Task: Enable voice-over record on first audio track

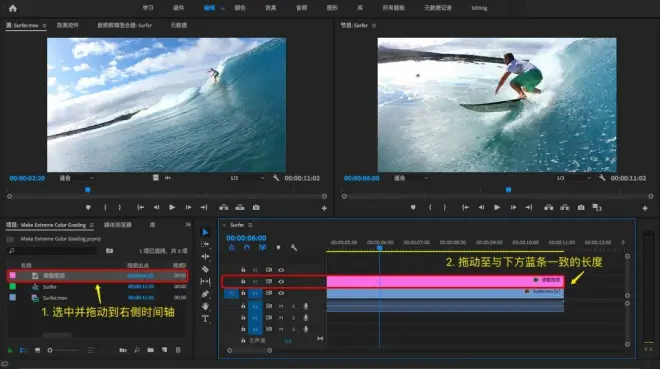Action: click(306, 306)
